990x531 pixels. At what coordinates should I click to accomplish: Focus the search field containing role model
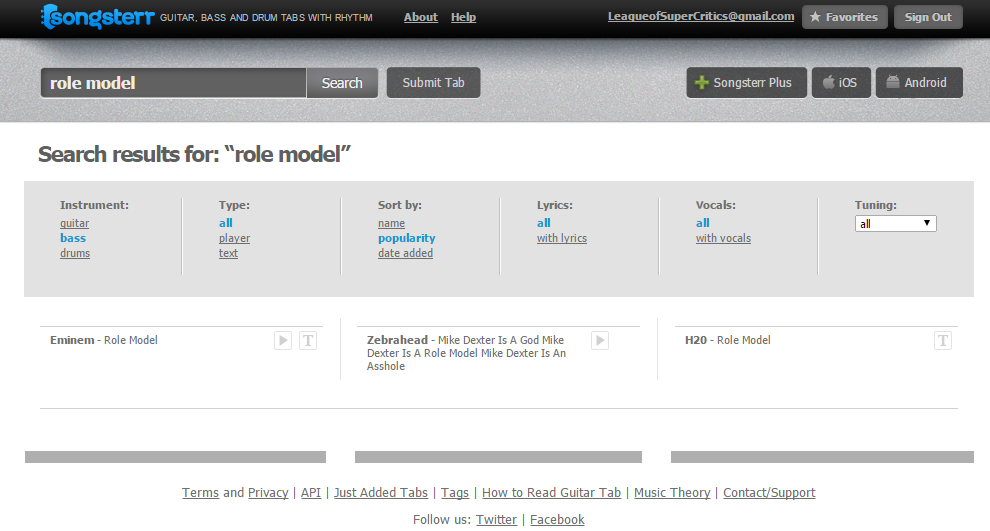[x=174, y=83]
